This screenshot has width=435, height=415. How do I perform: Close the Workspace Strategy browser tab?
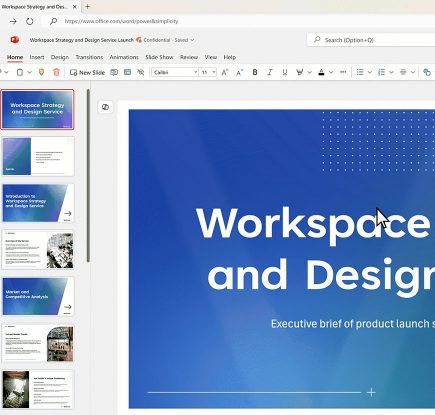tap(75, 7)
